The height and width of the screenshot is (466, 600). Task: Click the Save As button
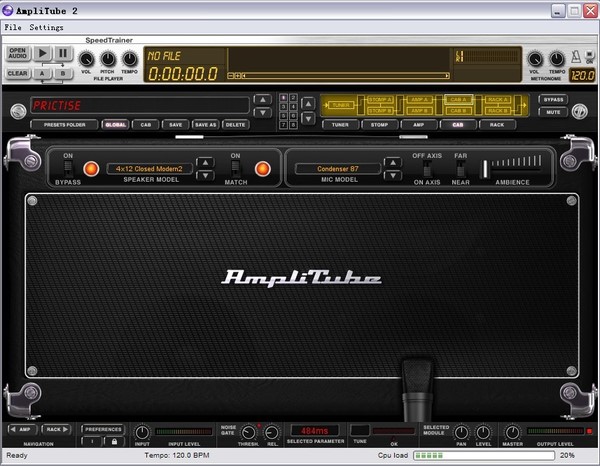205,125
